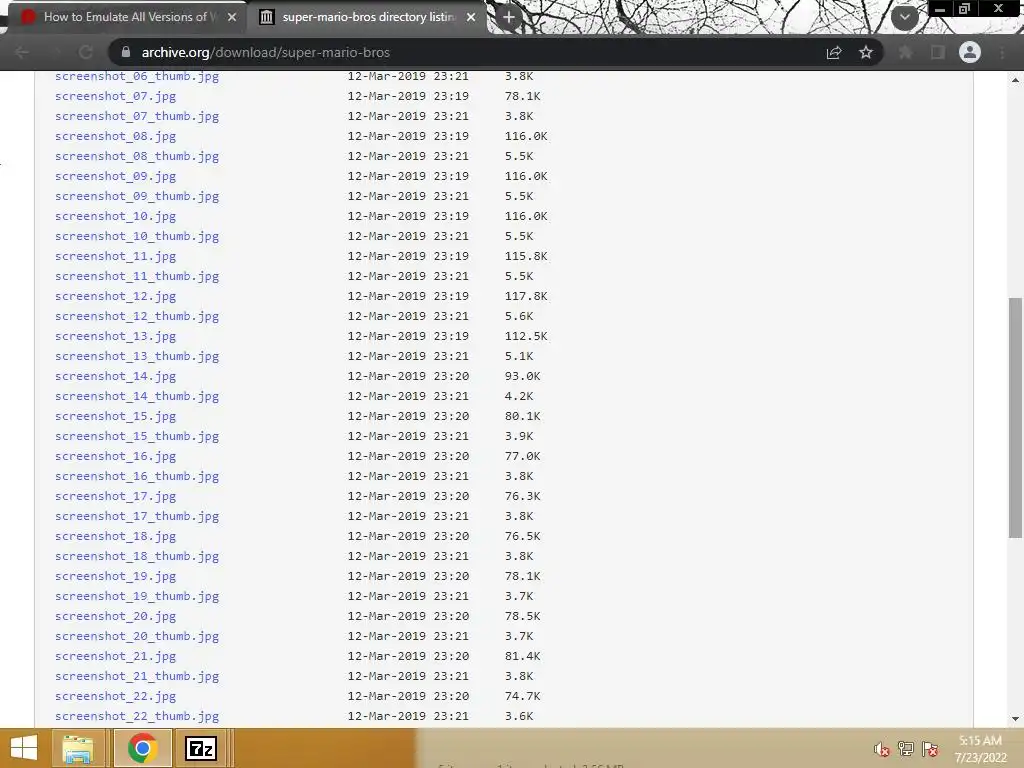Open screenshot_19_thumb.jpg link
Viewport: 1024px width, 768px height.
(x=137, y=596)
